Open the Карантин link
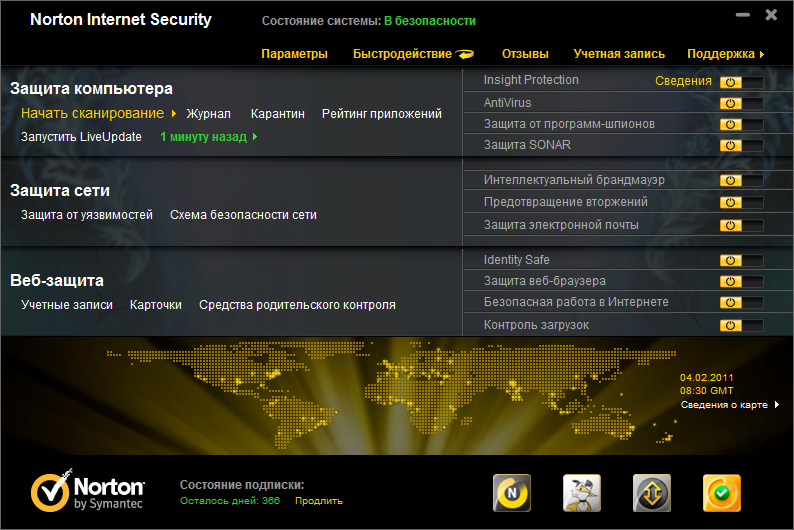This screenshot has height=530, width=794. tap(277, 114)
